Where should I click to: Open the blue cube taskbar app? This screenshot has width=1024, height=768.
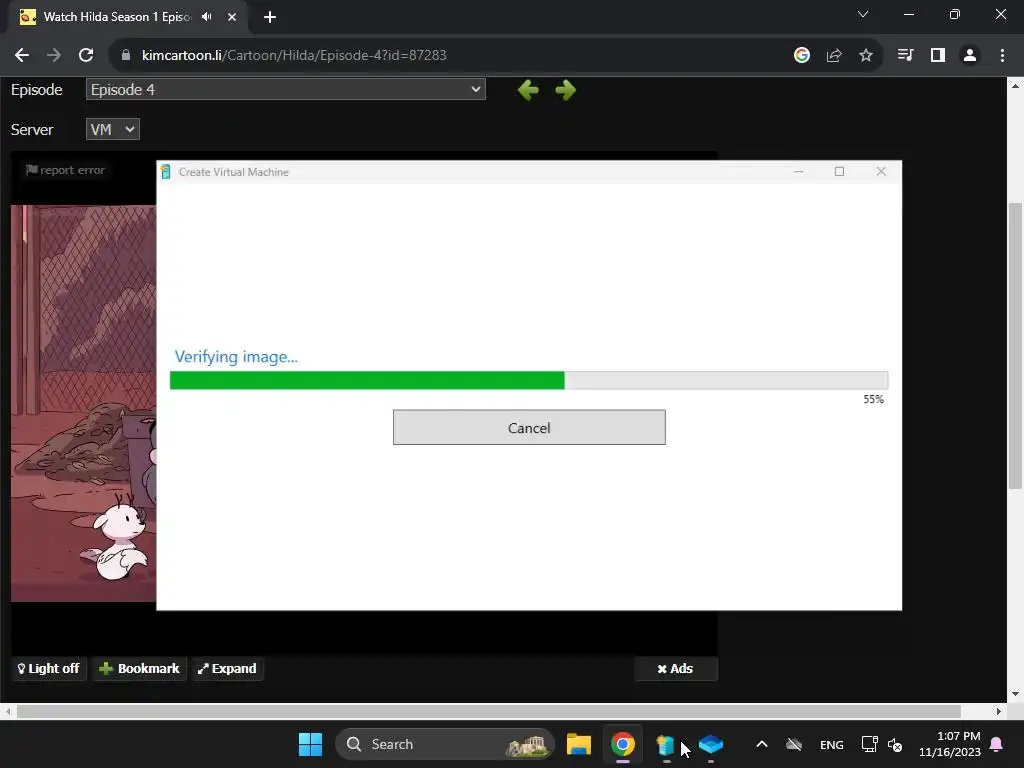[711, 744]
